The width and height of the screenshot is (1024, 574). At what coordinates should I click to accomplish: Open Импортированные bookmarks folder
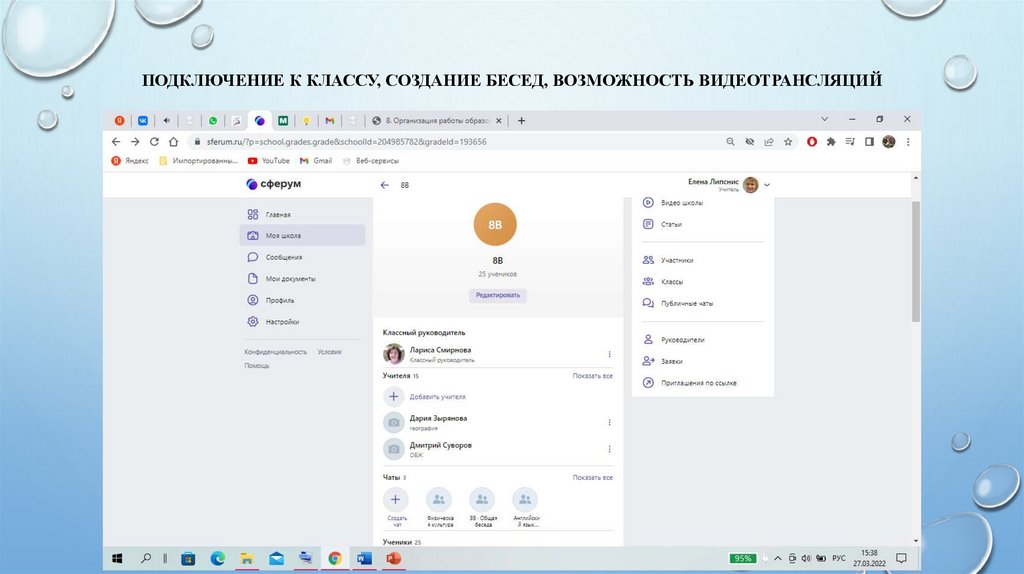click(x=198, y=161)
